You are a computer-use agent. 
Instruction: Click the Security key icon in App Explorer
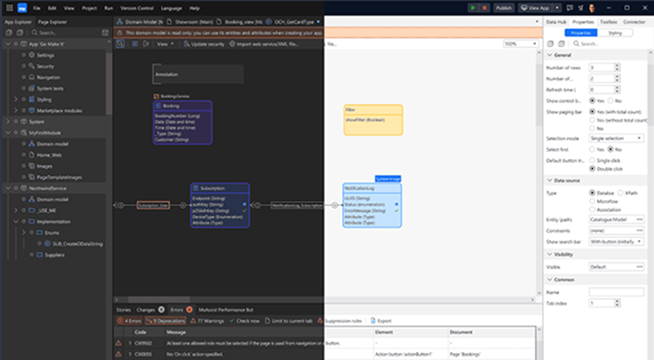32,66
